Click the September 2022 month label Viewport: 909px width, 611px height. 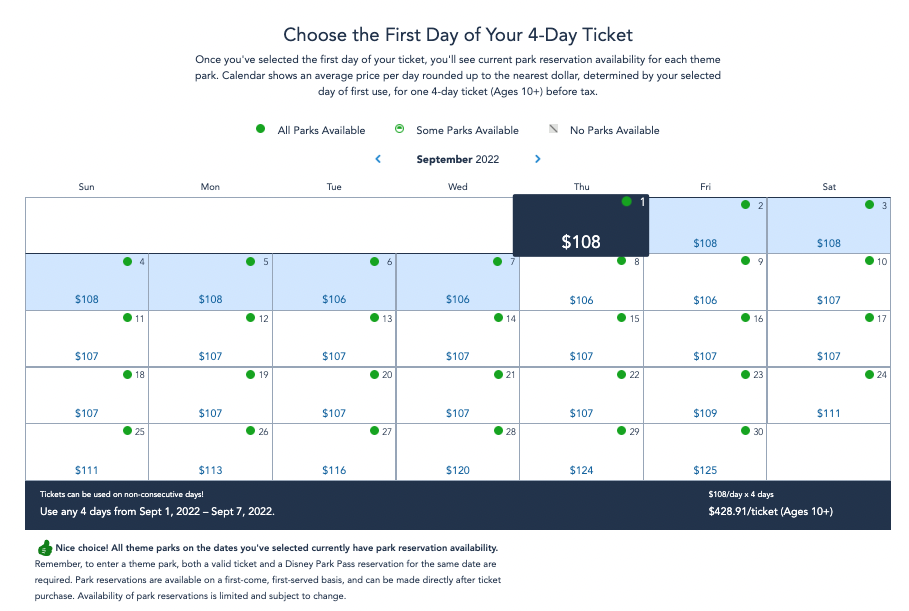click(x=457, y=159)
